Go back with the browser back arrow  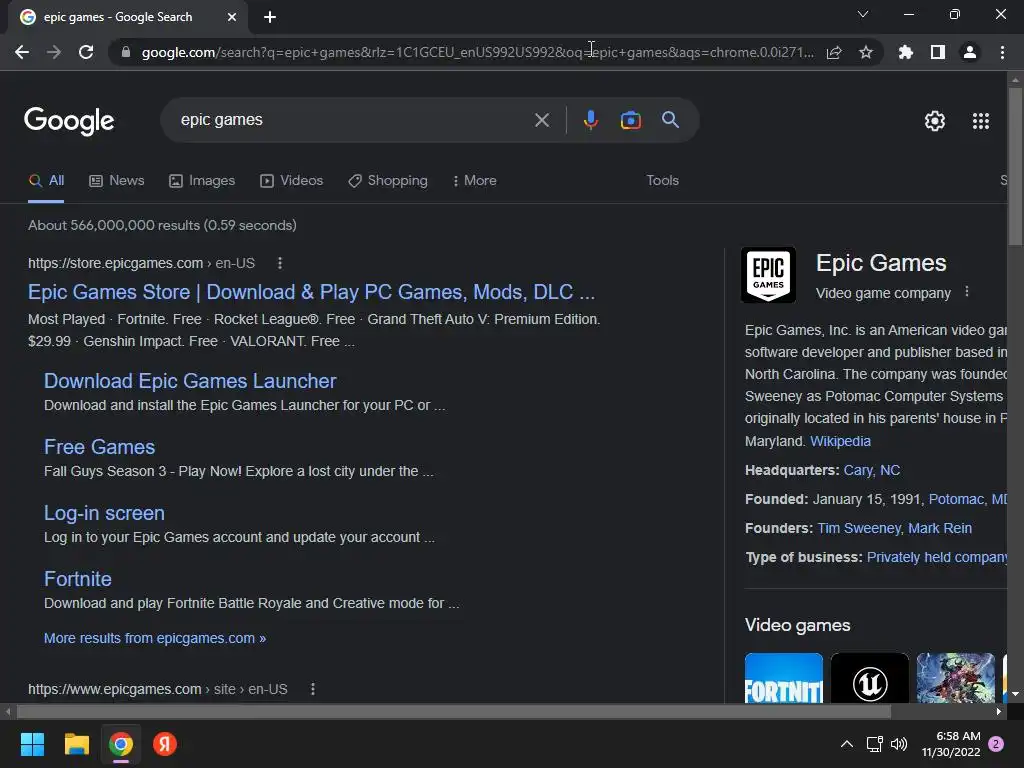point(22,52)
